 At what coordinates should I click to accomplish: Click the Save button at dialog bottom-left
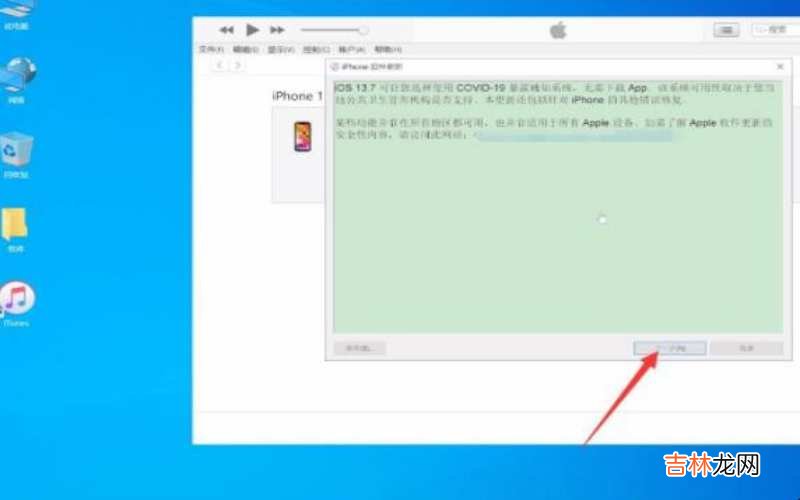click(359, 348)
